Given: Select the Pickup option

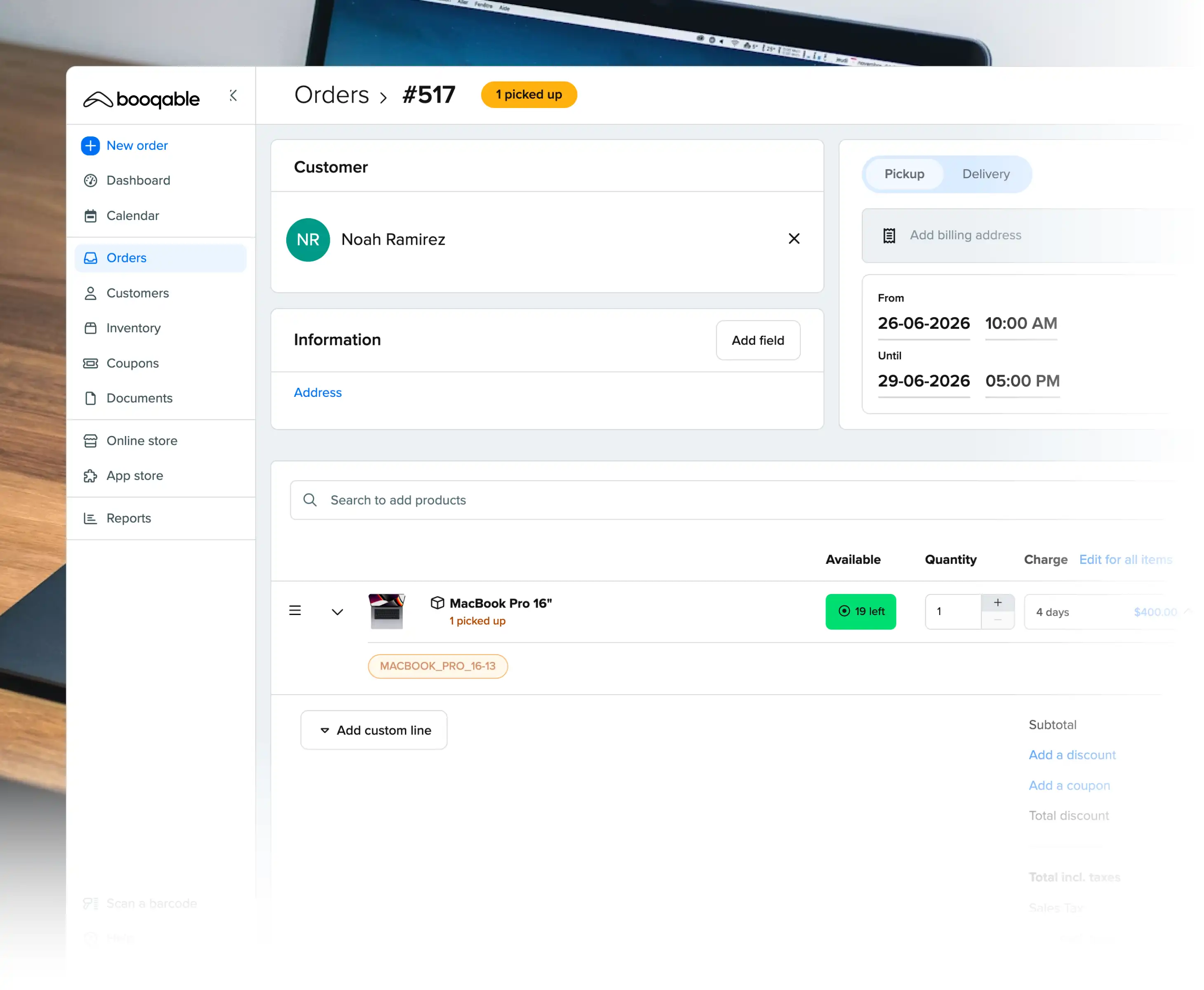Looking at the screenshot, I should [904, 174].
